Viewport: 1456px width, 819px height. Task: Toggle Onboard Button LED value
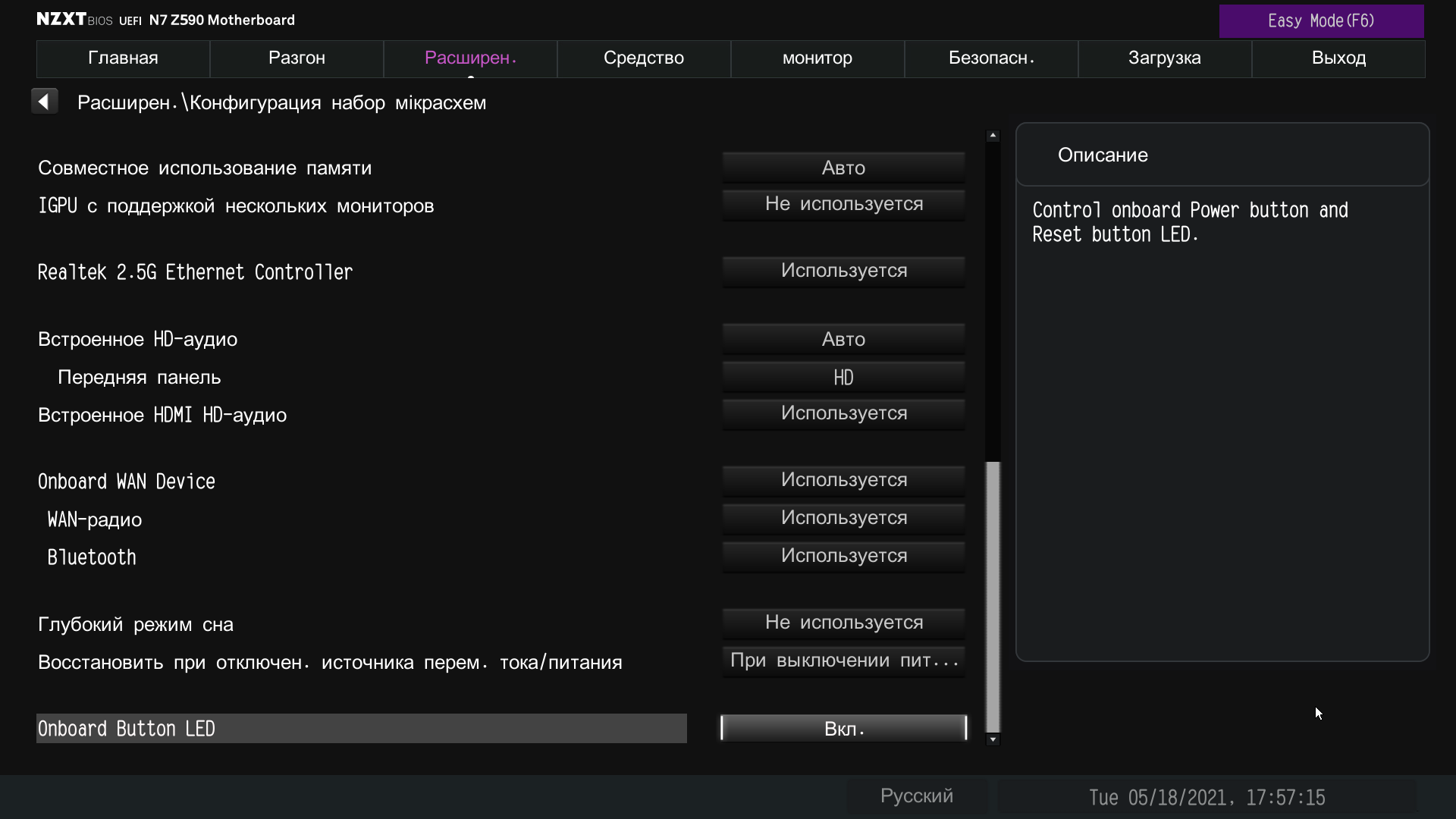pos(843,728)
